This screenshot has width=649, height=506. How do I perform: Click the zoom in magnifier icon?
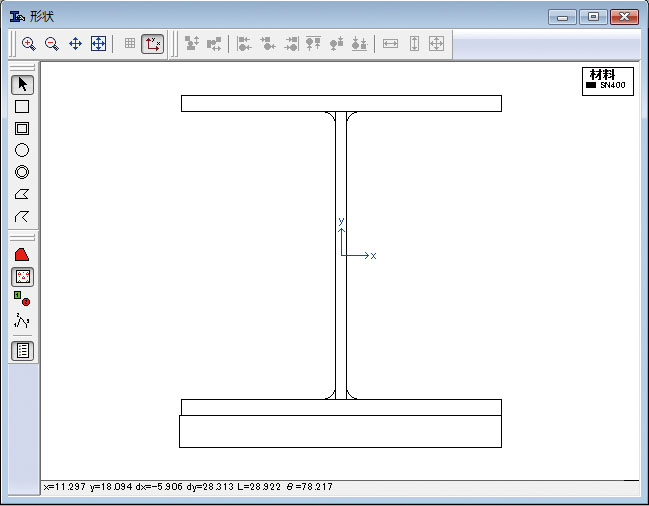coord(29,44)
